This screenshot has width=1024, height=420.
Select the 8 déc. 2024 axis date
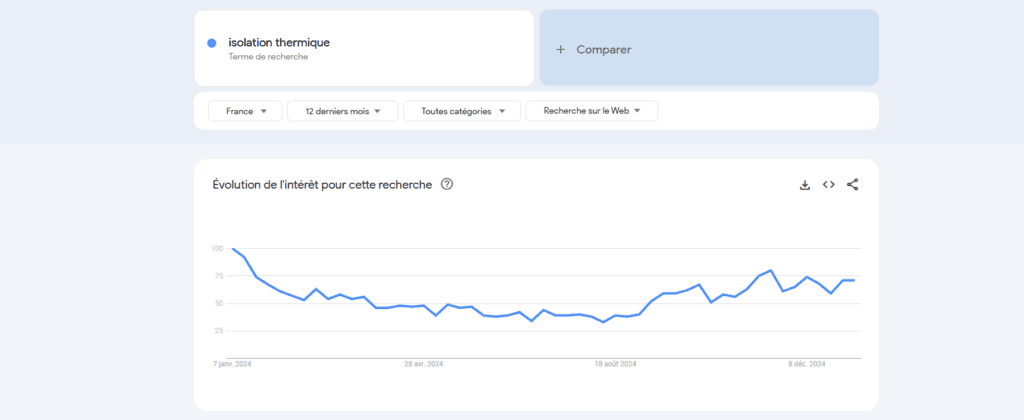tap(806, 364)
